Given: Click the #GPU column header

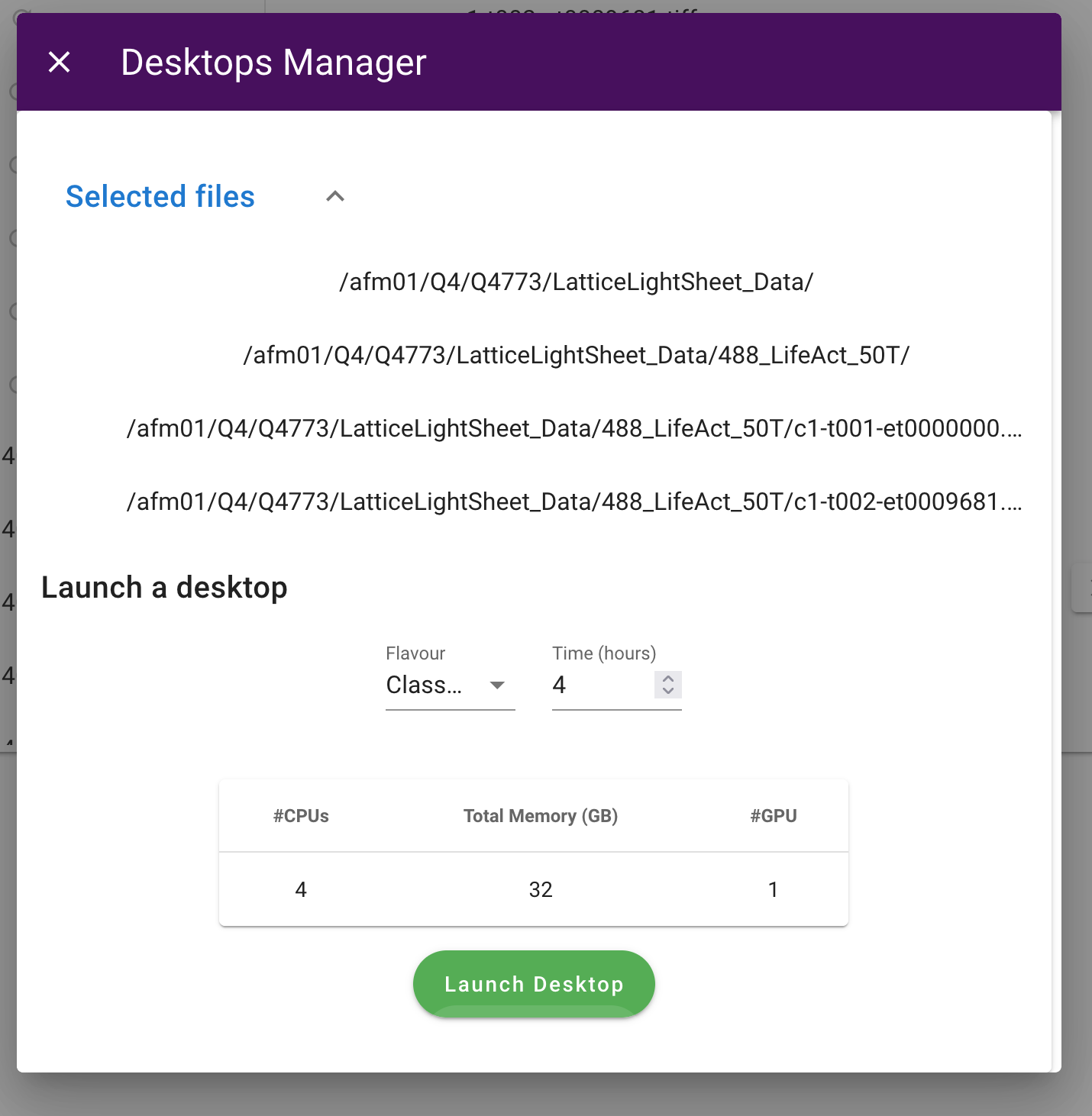Looking at the screenshot, I should [774, 815].
